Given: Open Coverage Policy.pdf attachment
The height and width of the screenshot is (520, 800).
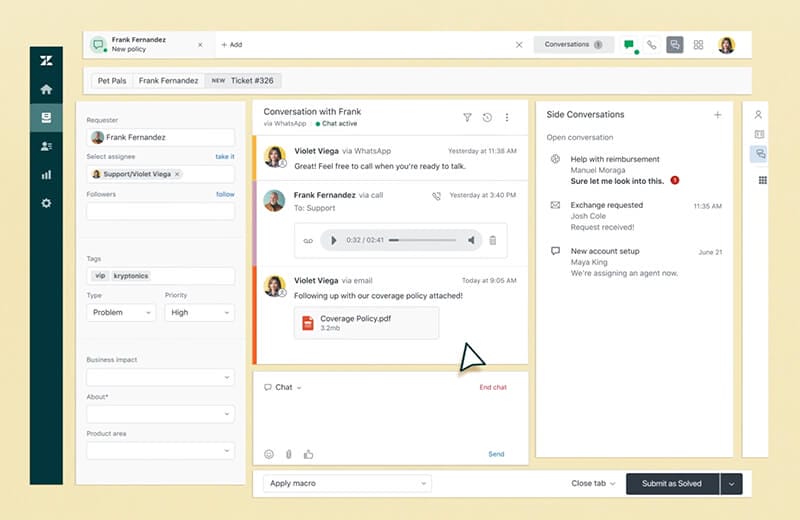Looking at the screenshot, I should pyautogui.click(x=366, y=323).
